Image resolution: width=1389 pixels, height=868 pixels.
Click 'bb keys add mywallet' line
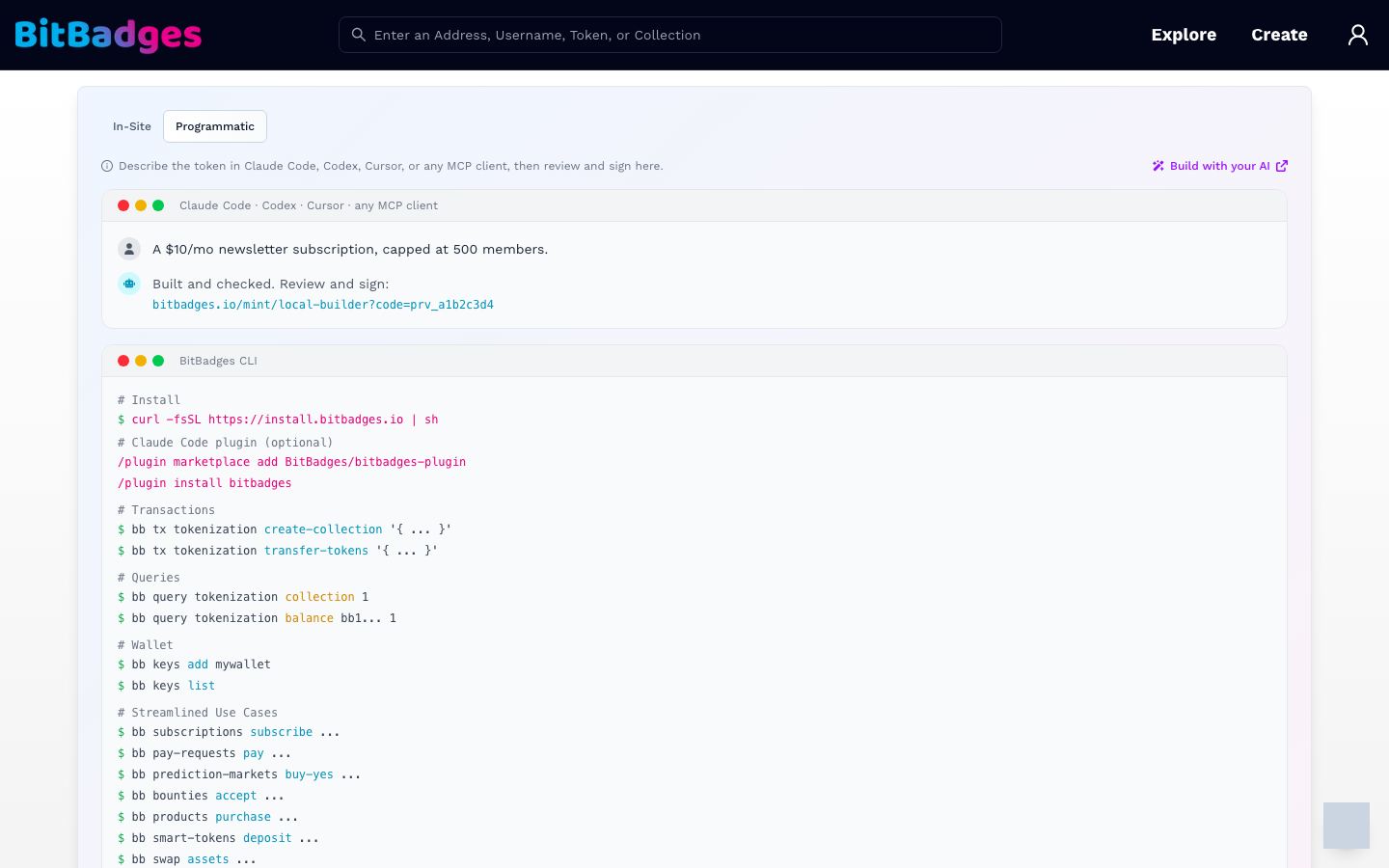(194, 665)
